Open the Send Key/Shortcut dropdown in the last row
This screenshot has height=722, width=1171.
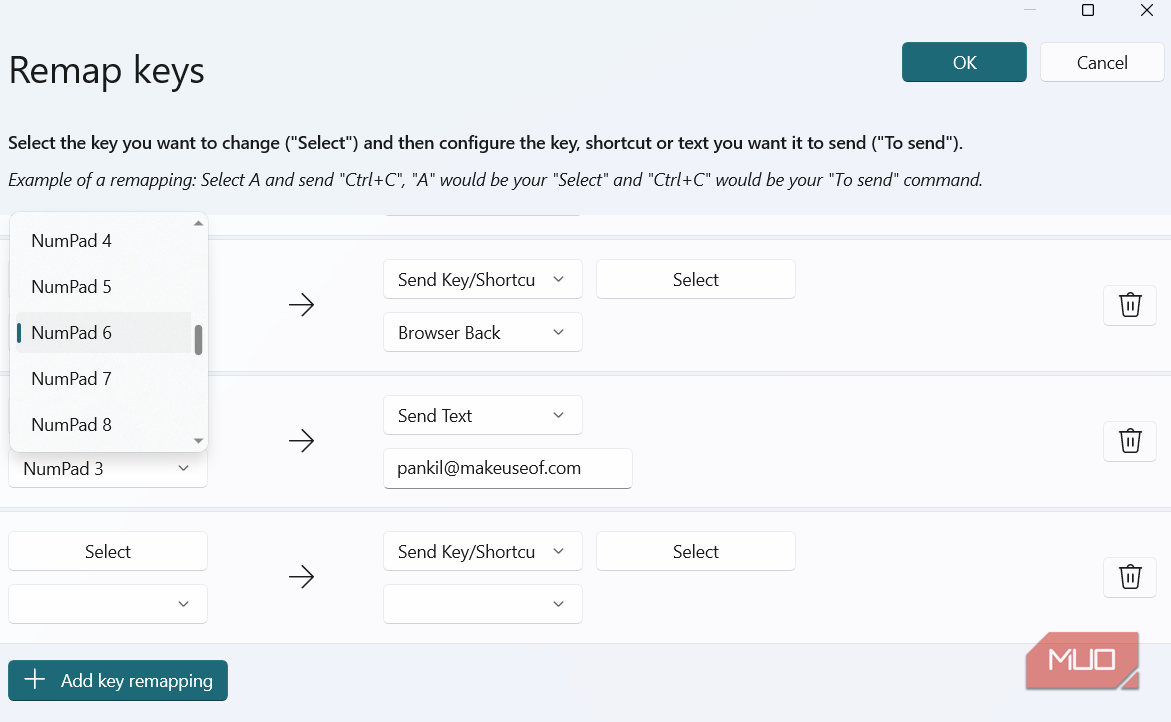tap(482, 551)
